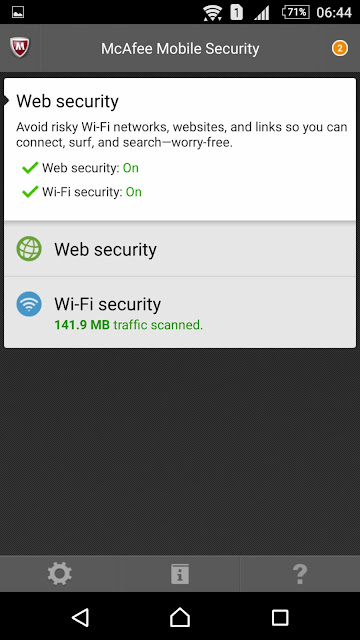This screenshot has width=360, height=640.
Task: Tap the Android recent apps square button
Action: (280, 617)
